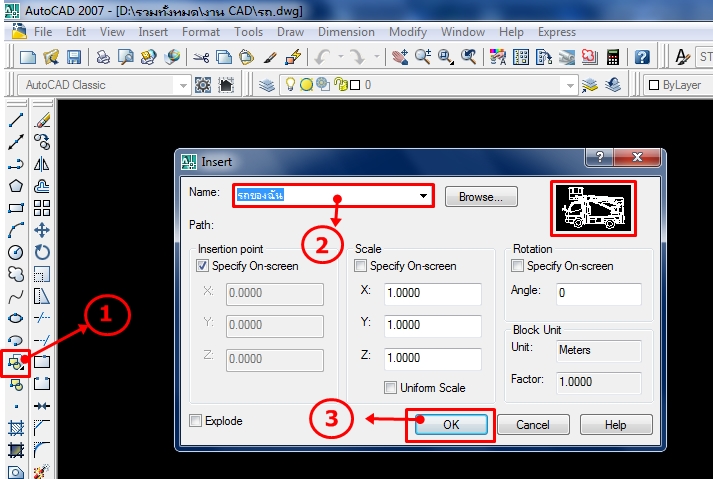Select the Move tool
Image resolution: width=713 pixels, height=479 pixels.
click(42, 230)
